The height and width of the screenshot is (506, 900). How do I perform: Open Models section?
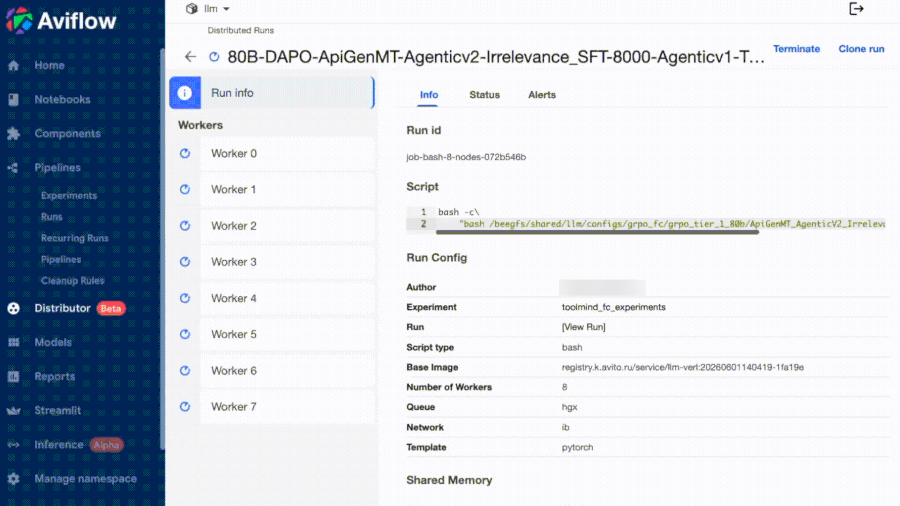[x=53, y=342]
